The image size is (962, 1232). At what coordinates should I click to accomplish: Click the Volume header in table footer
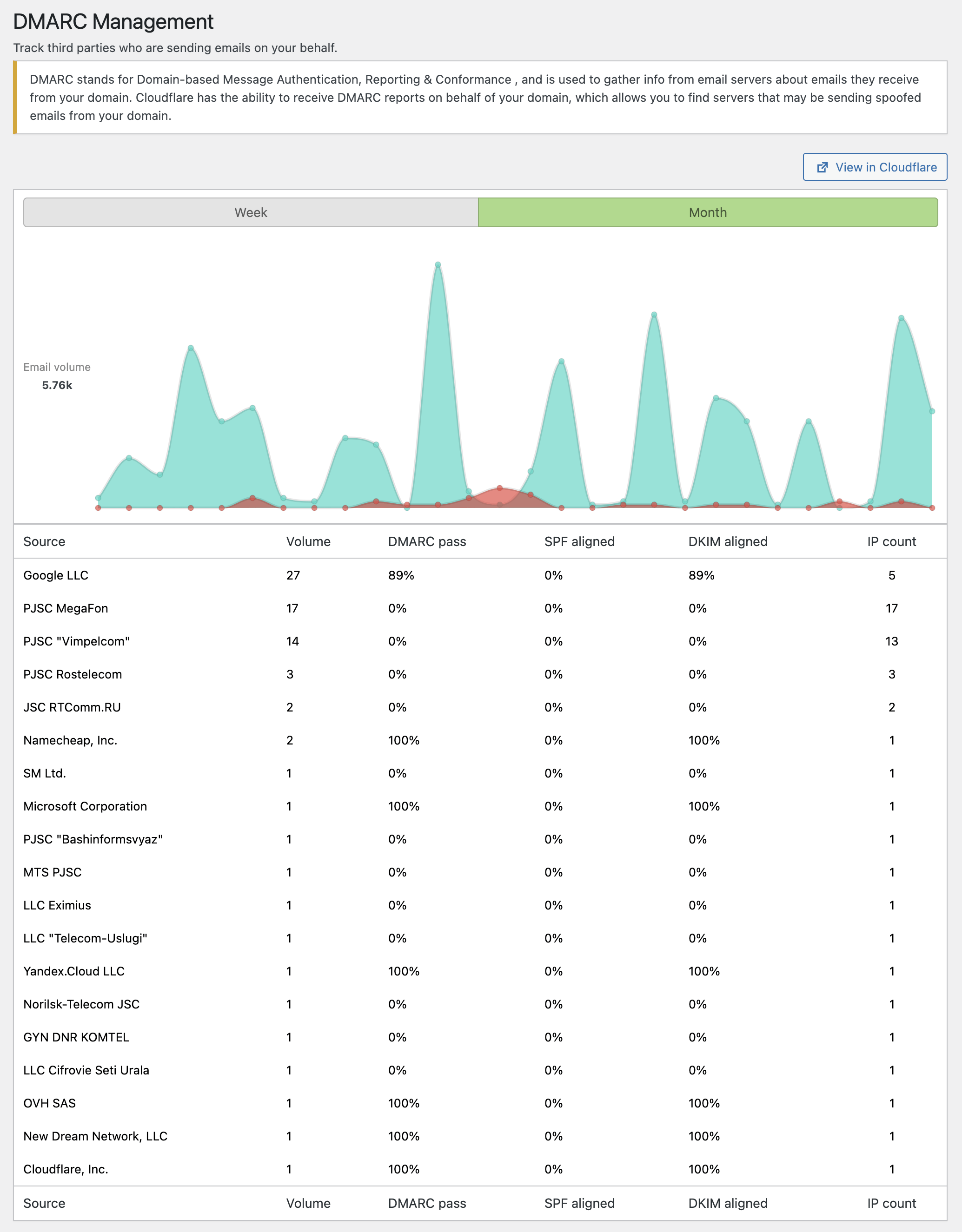coord(308,1203)
